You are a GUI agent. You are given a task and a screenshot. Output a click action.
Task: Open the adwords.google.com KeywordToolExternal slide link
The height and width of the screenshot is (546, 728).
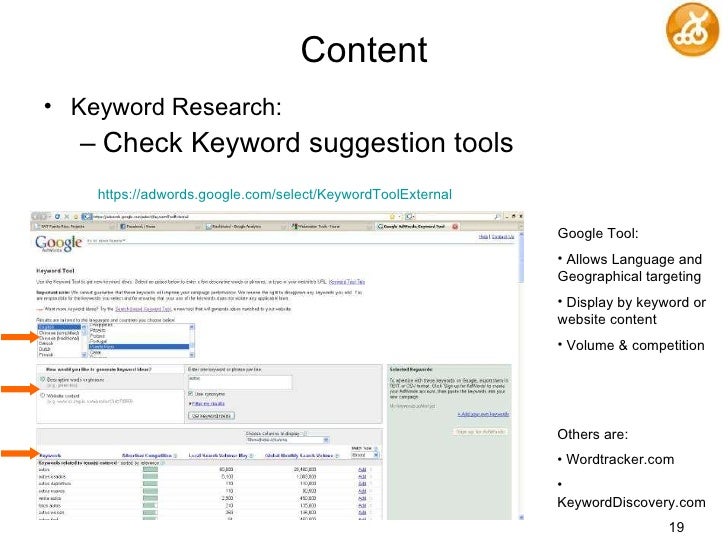[274, 194]
